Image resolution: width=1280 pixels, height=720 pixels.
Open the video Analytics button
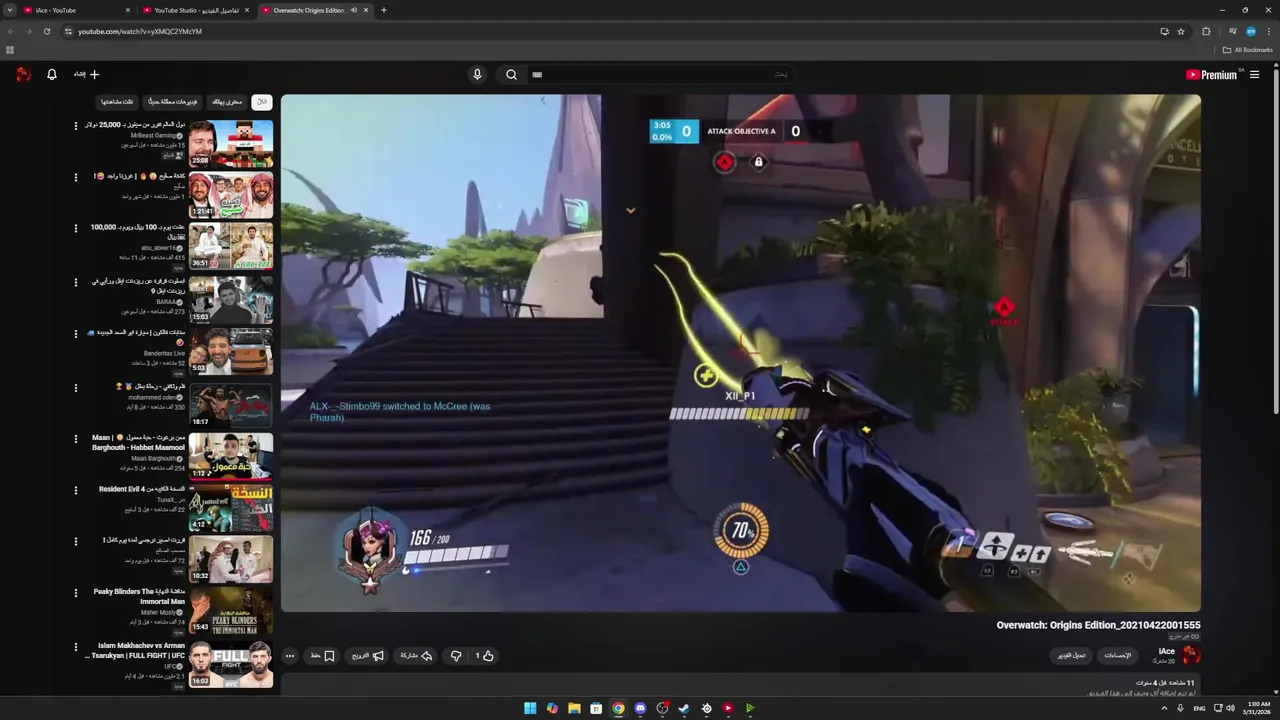point(1117,656)
